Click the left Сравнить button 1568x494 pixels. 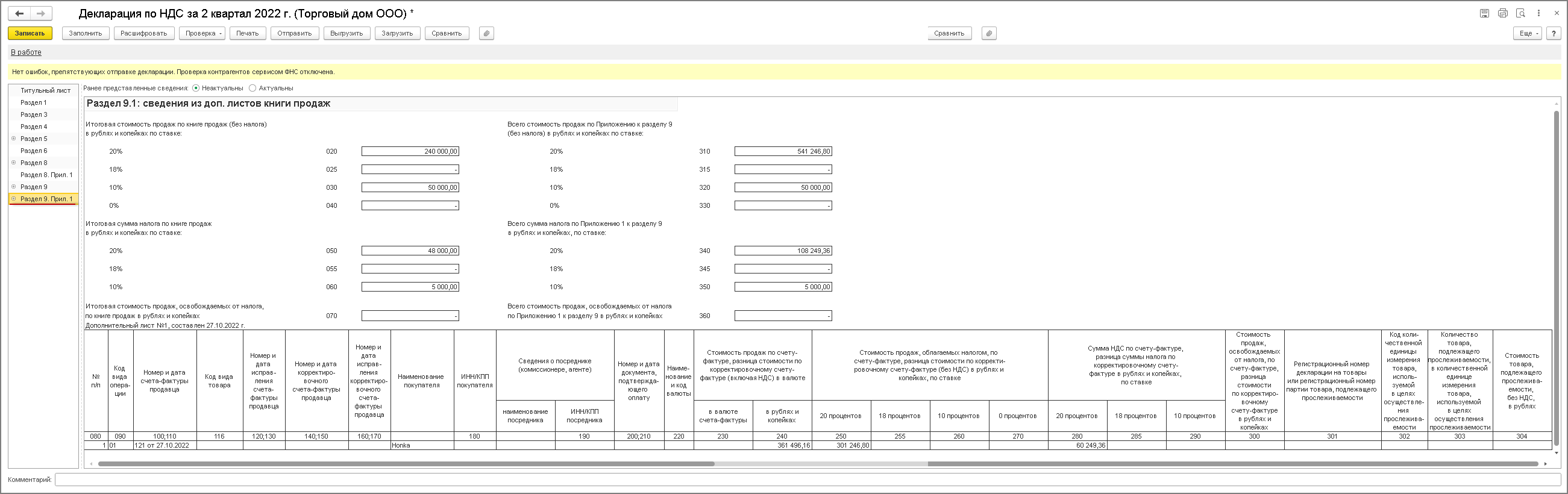(x=447, y=34)
